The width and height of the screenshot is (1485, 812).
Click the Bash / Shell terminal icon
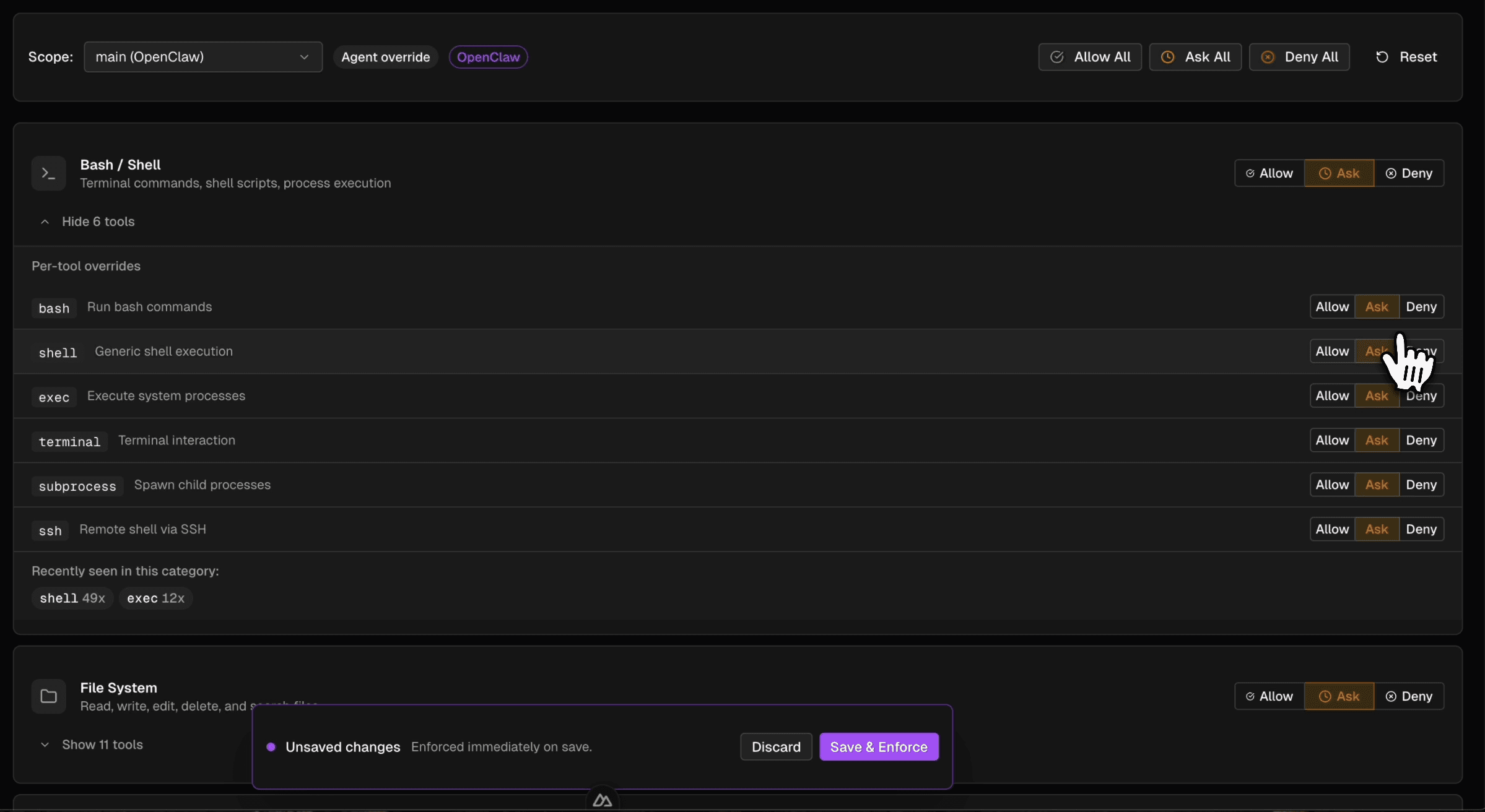(48, 173)
